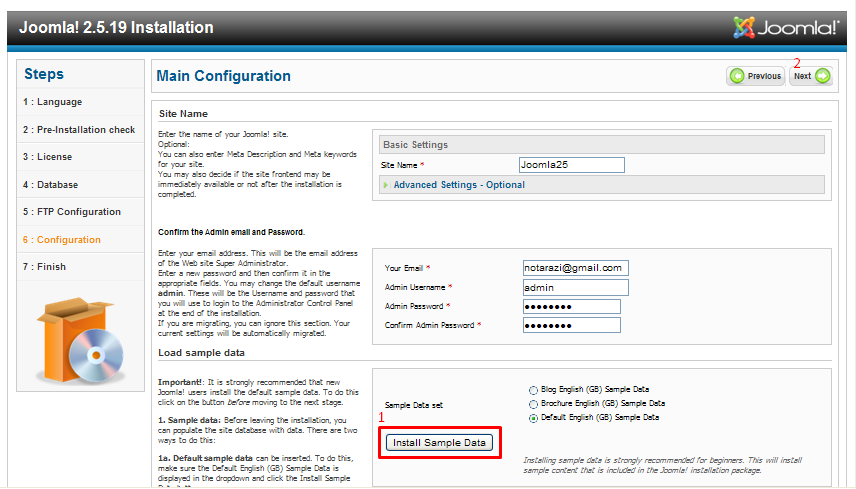Screen dimensions: 856x489
Task: Click the Admin Username input field
Action: [575, 288]
